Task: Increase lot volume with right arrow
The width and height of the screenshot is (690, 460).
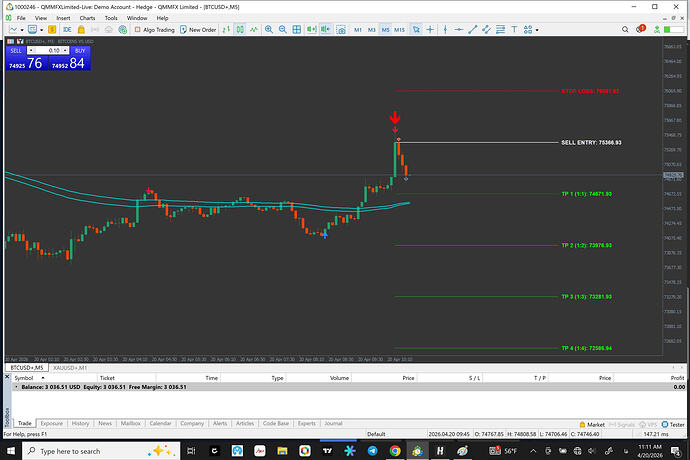Action: [65, 51]
